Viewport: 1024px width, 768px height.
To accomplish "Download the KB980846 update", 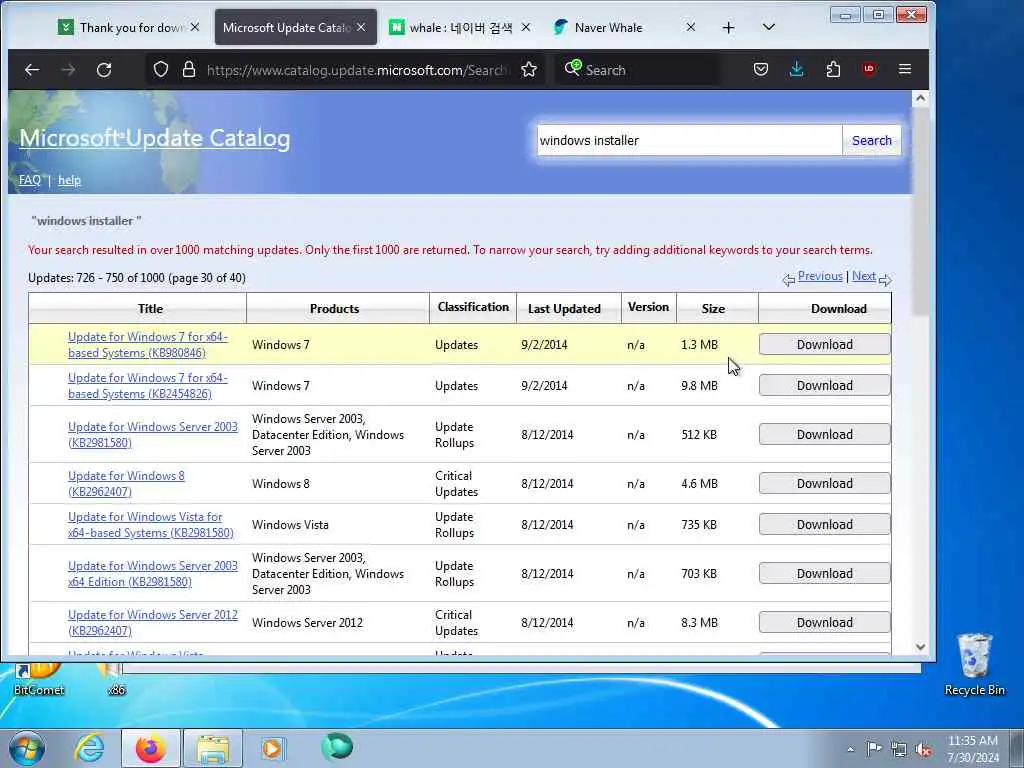I will coord(824,344).
